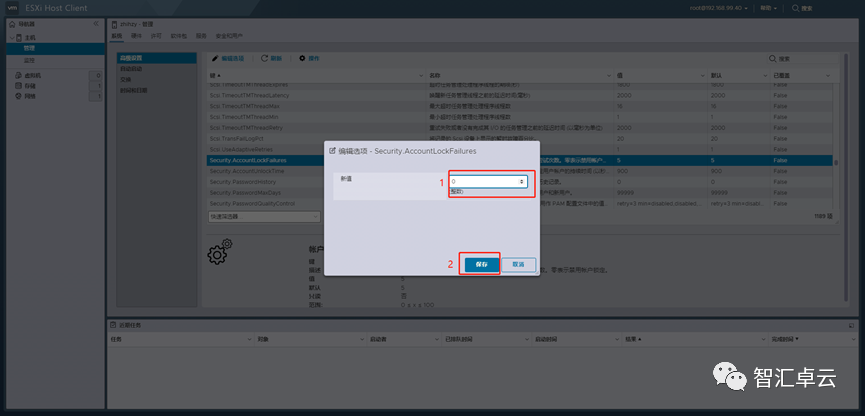Click the pencil icon for 编辑选项
The width and height of the screenshot is (865, 416).
[216, 58]
